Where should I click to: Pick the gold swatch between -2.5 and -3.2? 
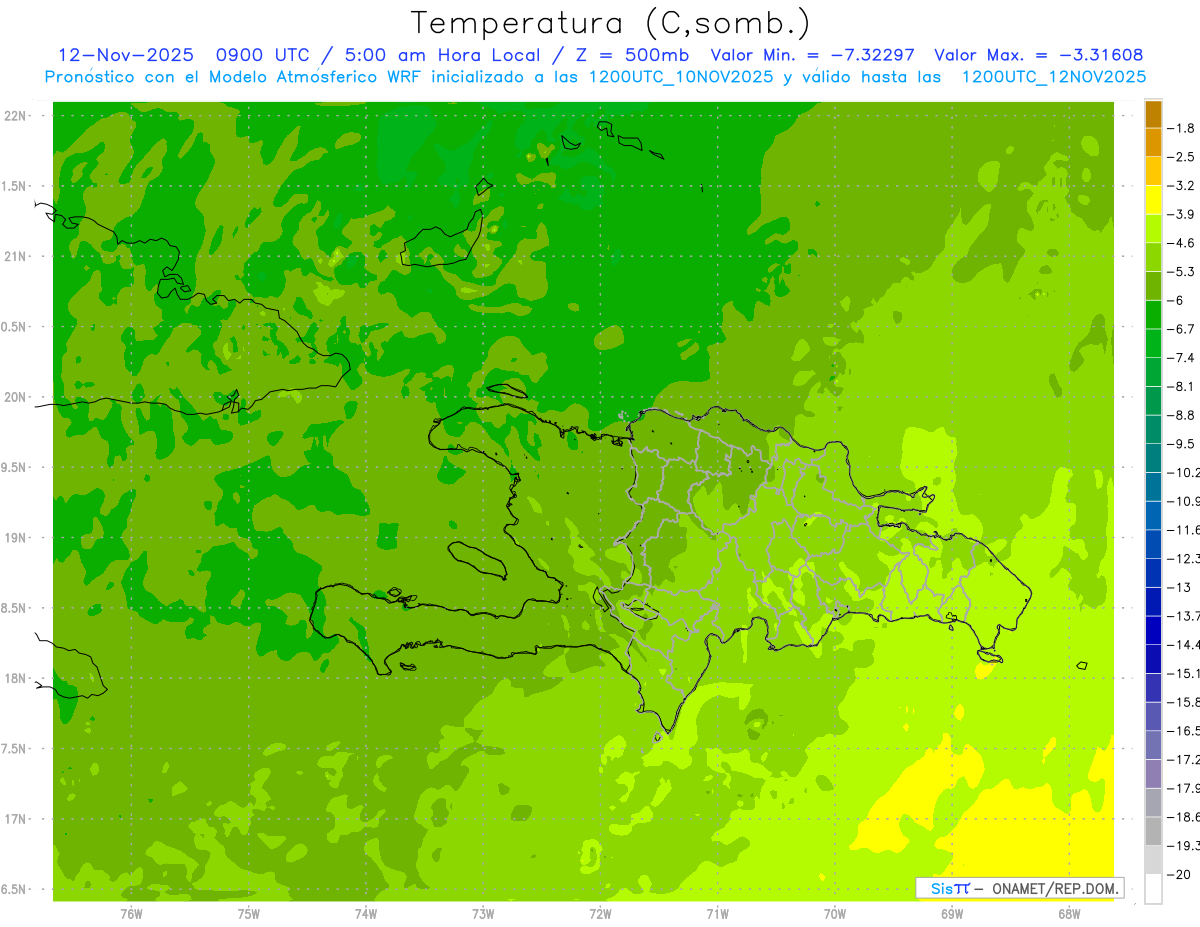click(x=1153, y=171)
